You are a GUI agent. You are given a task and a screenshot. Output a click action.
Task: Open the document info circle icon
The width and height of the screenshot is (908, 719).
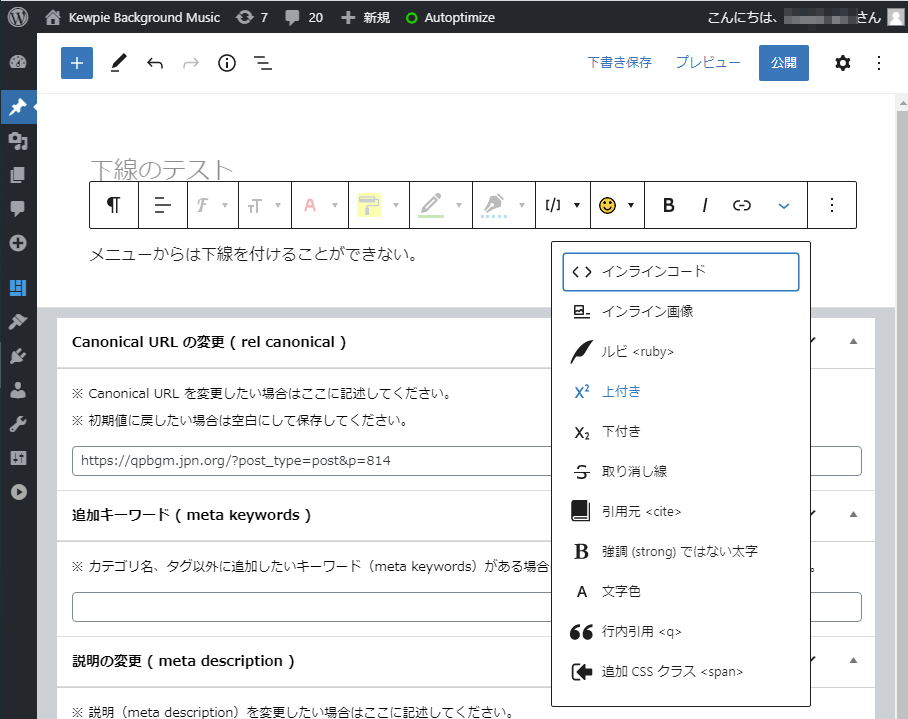tap(226, 63)
